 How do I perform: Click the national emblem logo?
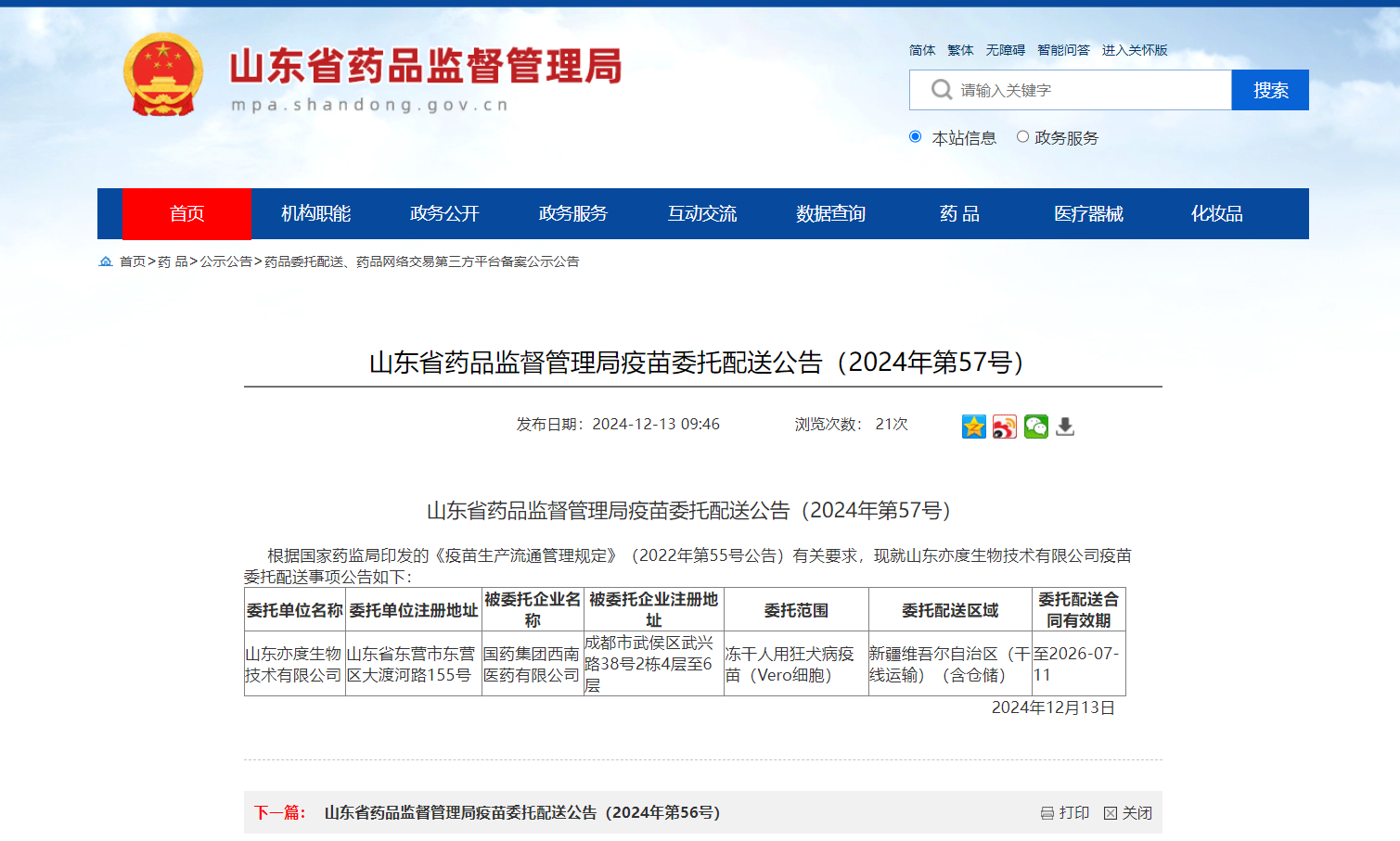click(x=163, y=75)
